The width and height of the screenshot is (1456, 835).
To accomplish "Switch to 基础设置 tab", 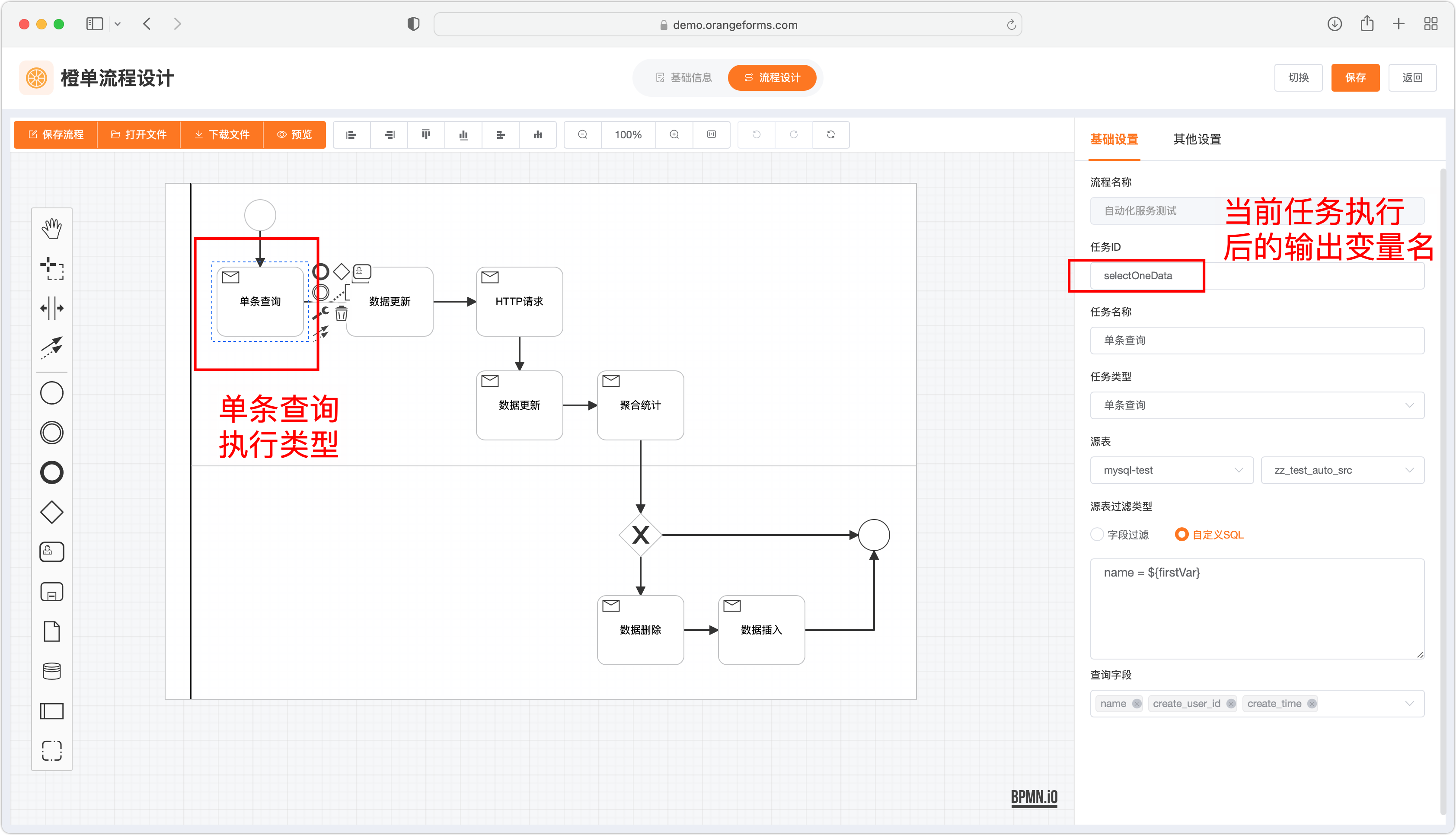I will coord(1114,139).
